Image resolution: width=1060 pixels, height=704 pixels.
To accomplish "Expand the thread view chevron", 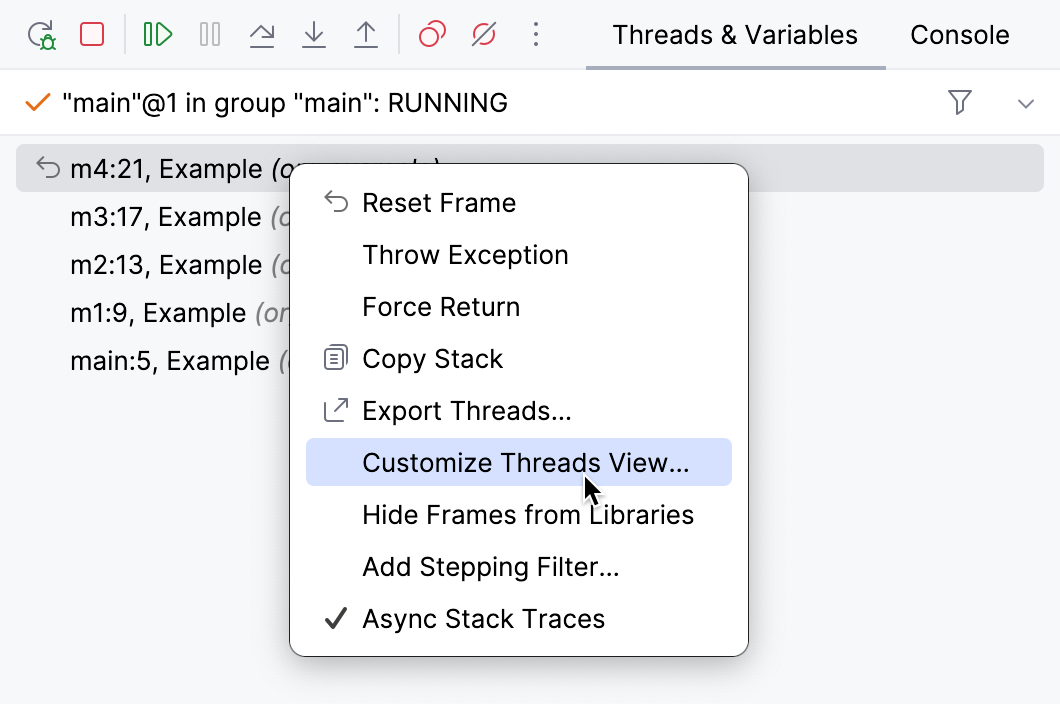I will pos(1026,102).
